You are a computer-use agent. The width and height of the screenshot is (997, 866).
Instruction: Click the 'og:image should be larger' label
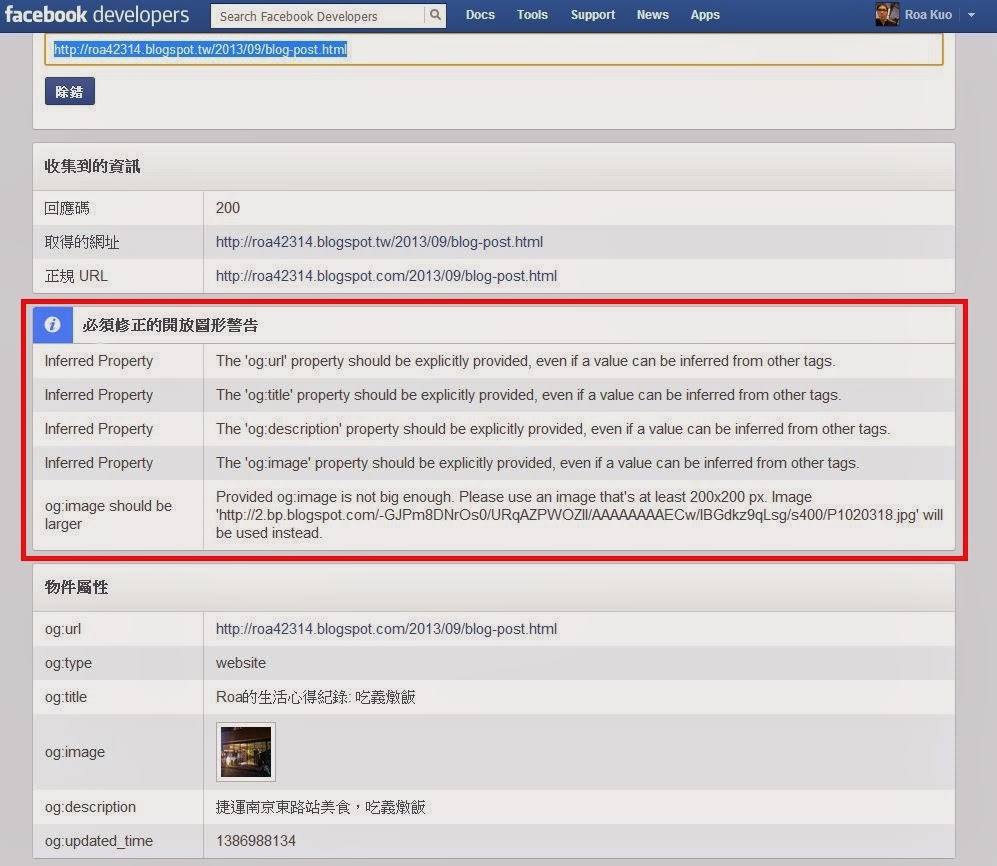tap(108, 515)
